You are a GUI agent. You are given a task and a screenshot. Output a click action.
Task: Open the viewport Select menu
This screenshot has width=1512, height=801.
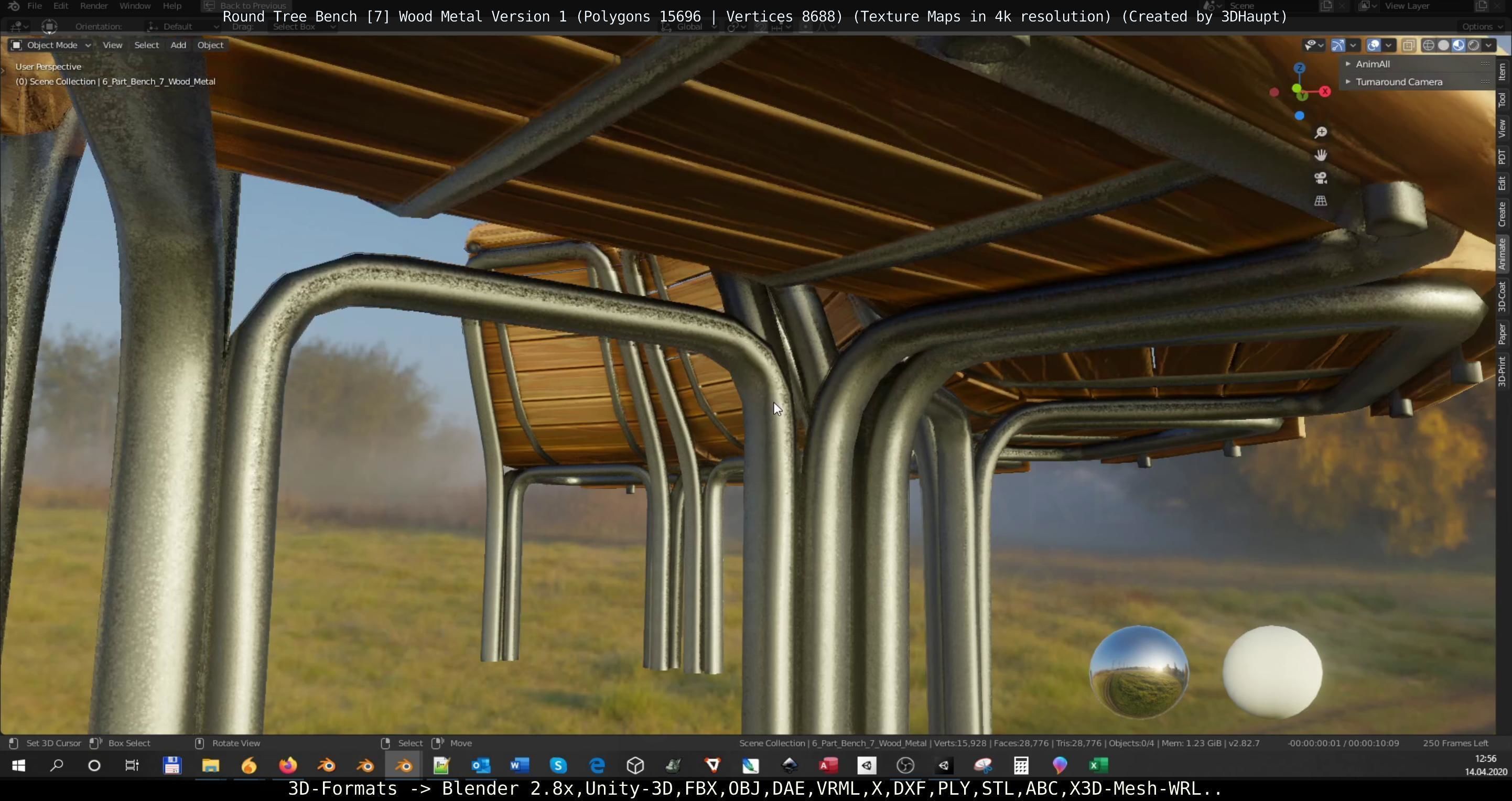(x=146, y=45)
